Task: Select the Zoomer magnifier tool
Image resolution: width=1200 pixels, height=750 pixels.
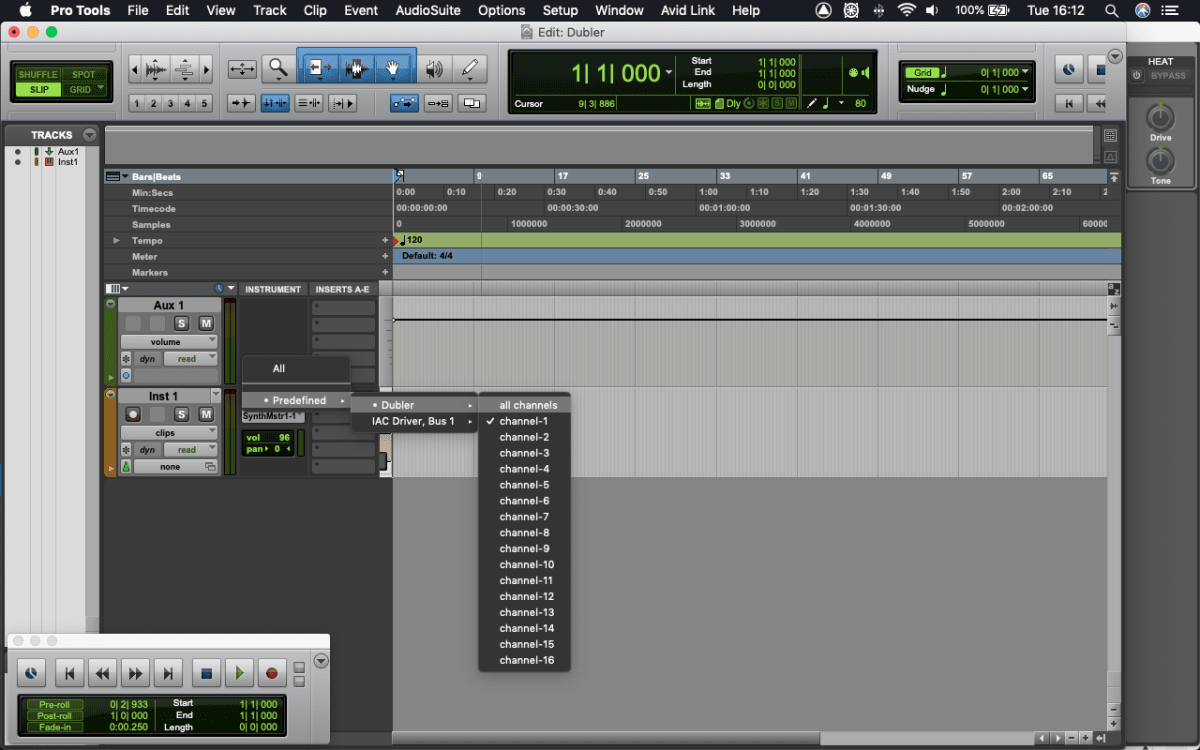Action: click(279, 69)
